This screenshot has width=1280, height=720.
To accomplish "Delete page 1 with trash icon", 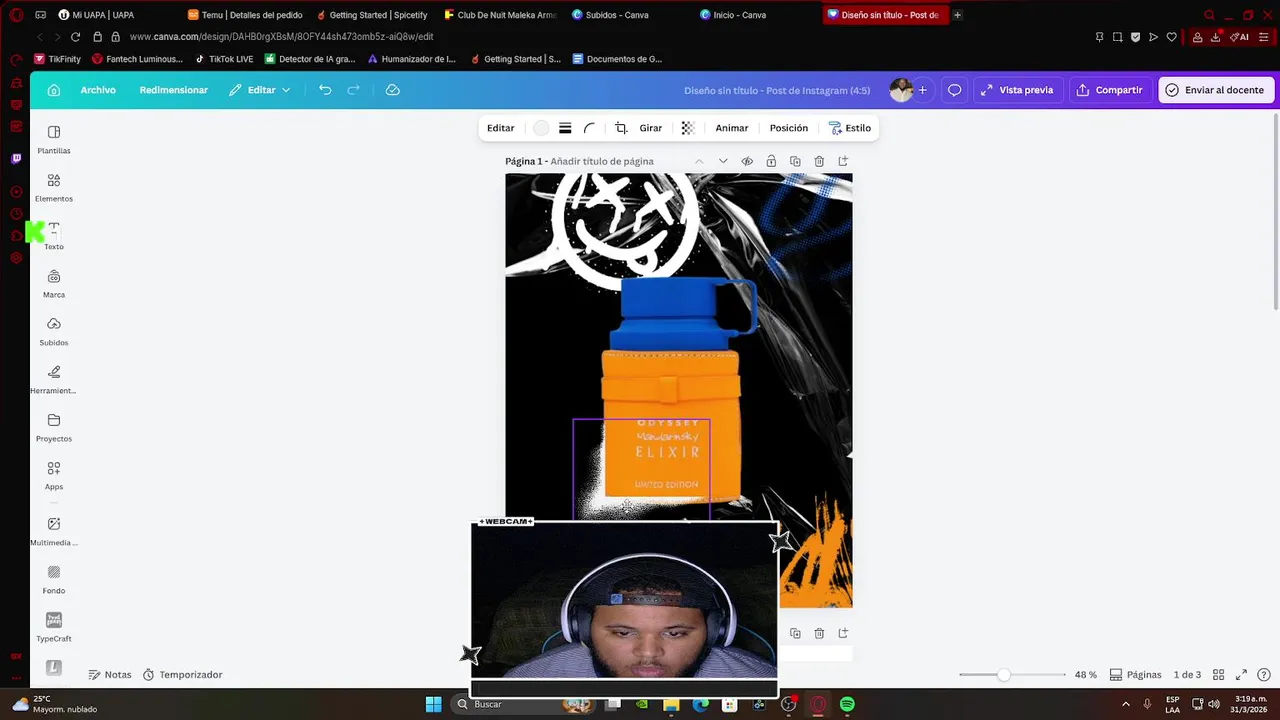I will click(819, 161).
